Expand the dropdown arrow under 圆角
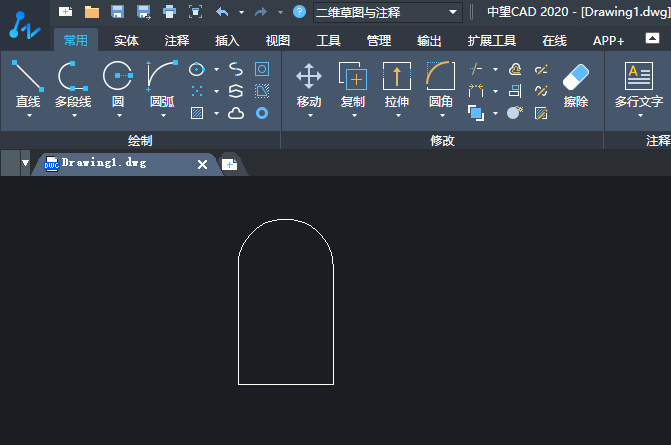This screenshot has width=671, height=445. pyautogui.click(x=442, y=116)
